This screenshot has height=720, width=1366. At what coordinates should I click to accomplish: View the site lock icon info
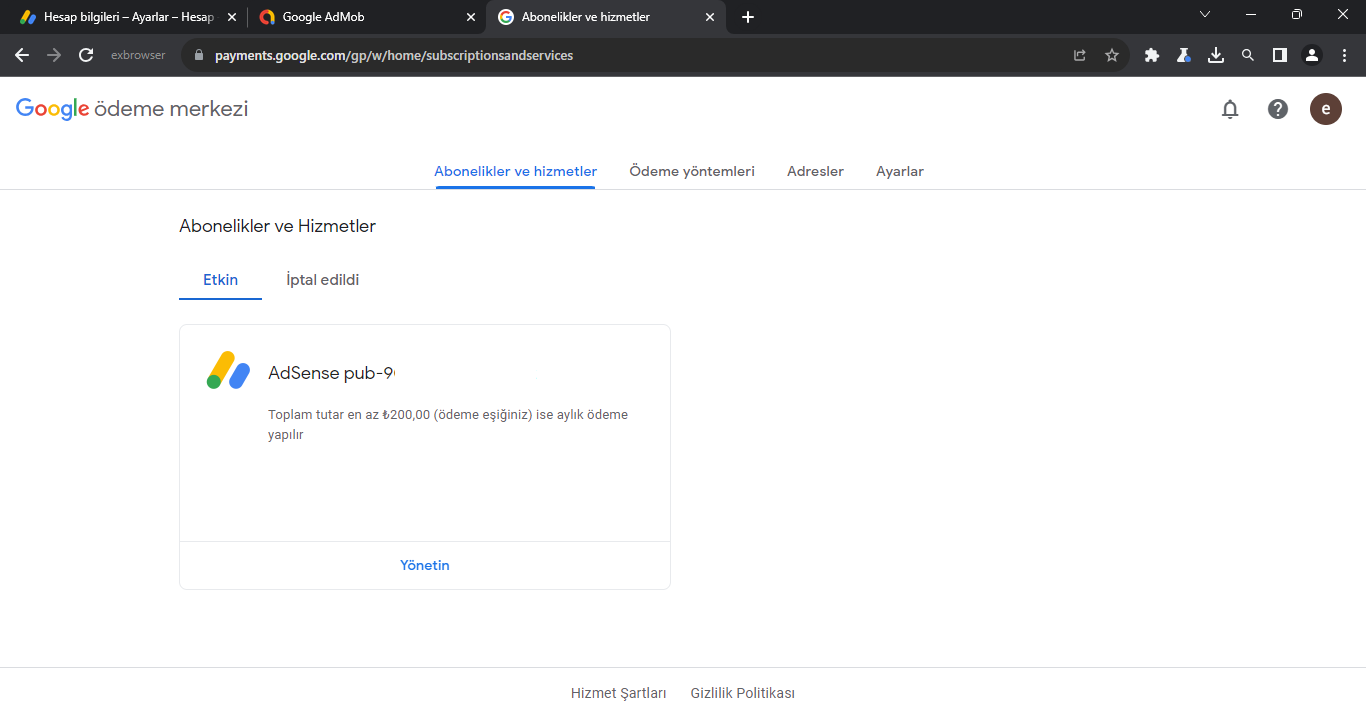tap(199, 55)
